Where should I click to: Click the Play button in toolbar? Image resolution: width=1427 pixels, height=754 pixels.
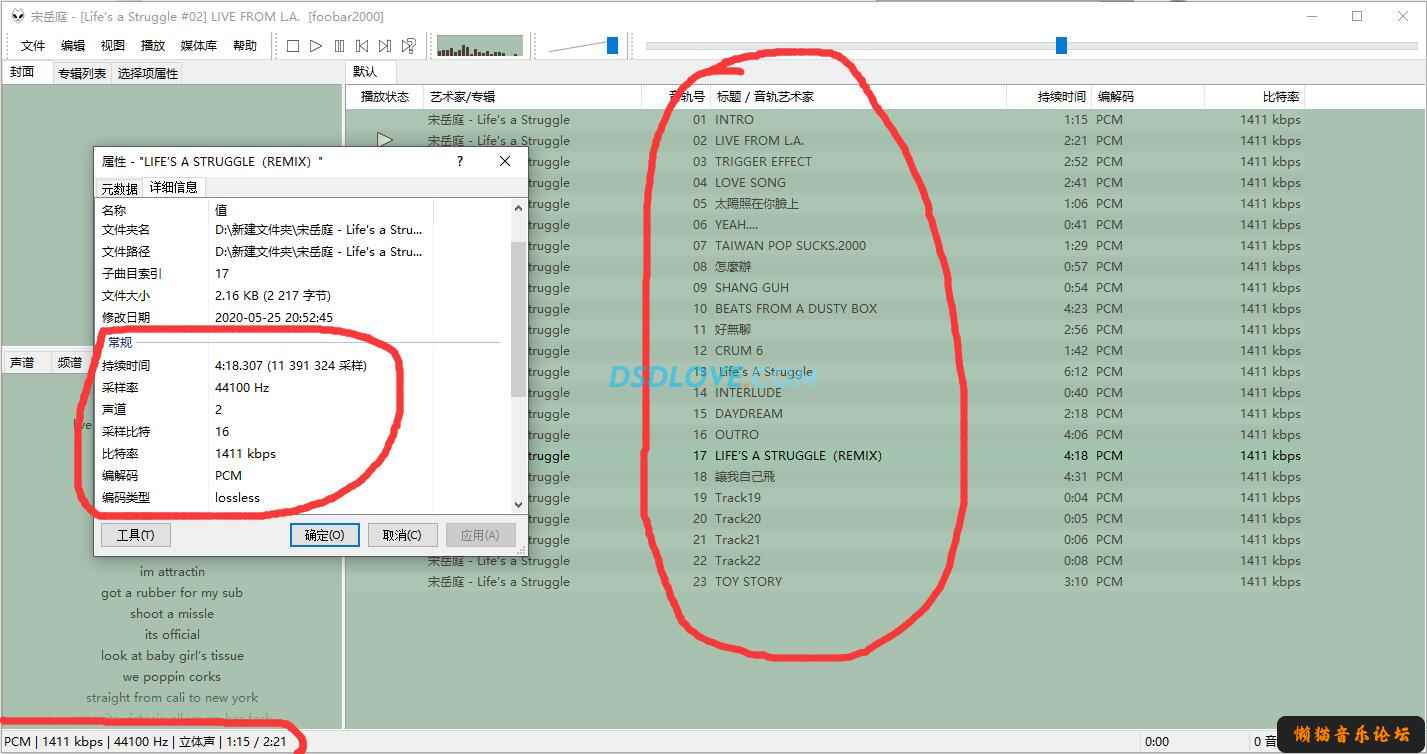click(x=316, y=46)
